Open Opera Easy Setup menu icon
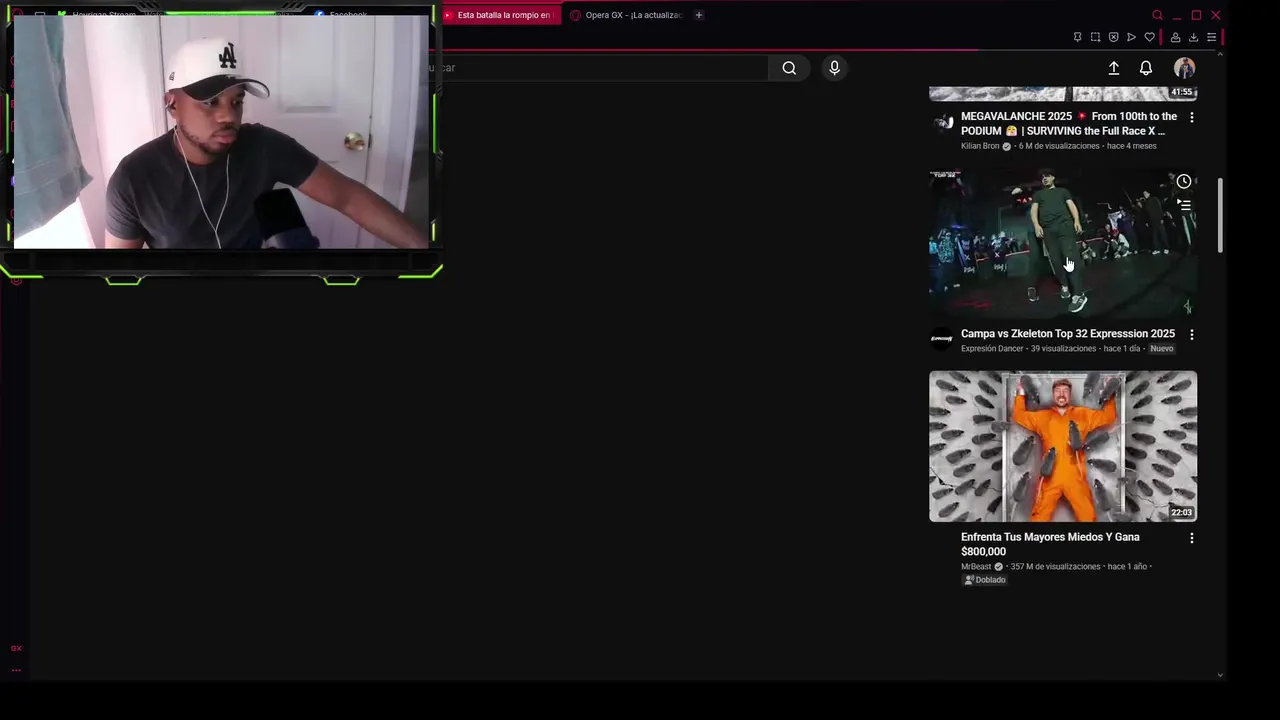1280x720 pixels. (x=1211, y=37)
